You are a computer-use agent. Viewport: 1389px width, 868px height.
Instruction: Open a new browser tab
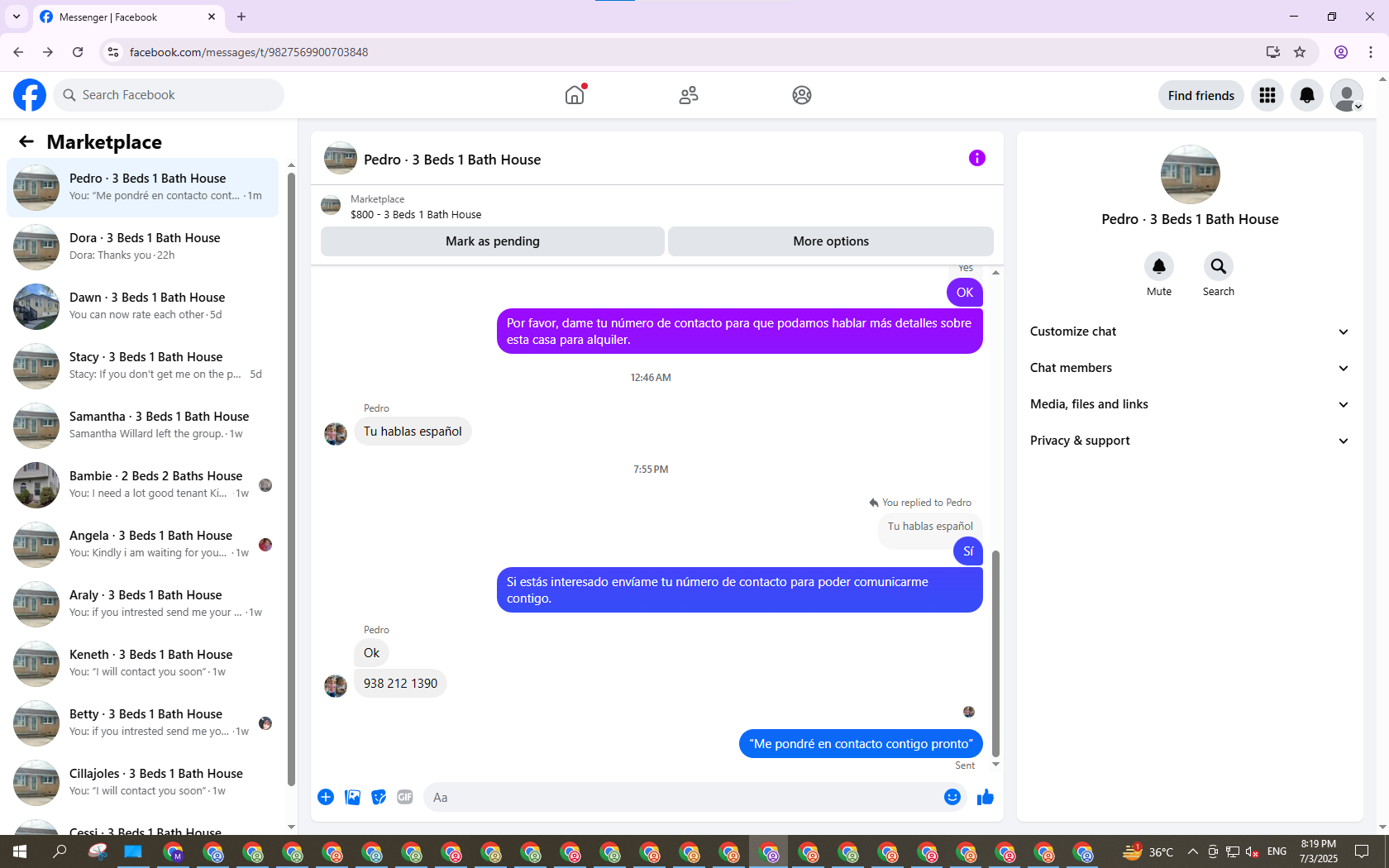[241, 17]
